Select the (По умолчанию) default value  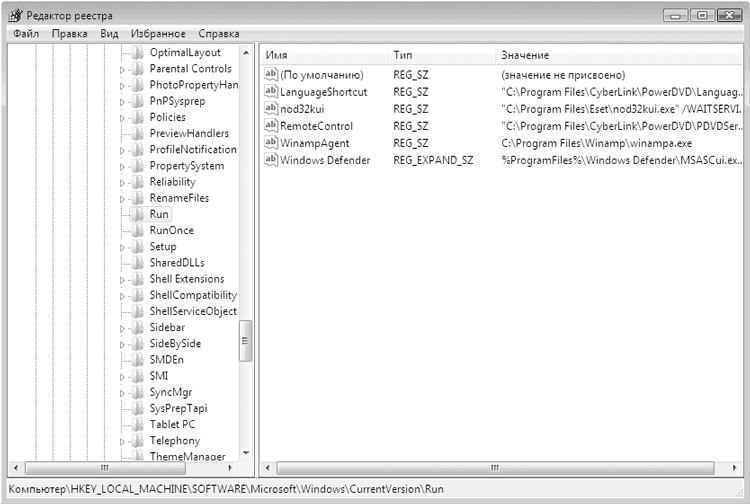[321, 75]
